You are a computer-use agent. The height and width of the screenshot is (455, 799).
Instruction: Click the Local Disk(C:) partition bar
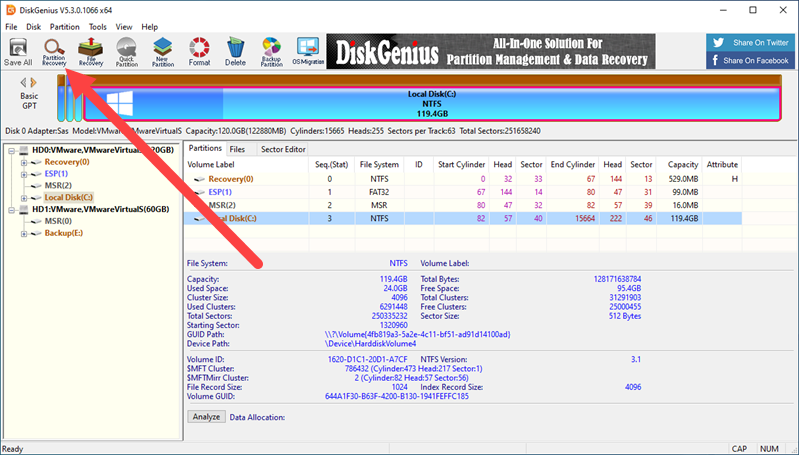[x=432, y=104]
